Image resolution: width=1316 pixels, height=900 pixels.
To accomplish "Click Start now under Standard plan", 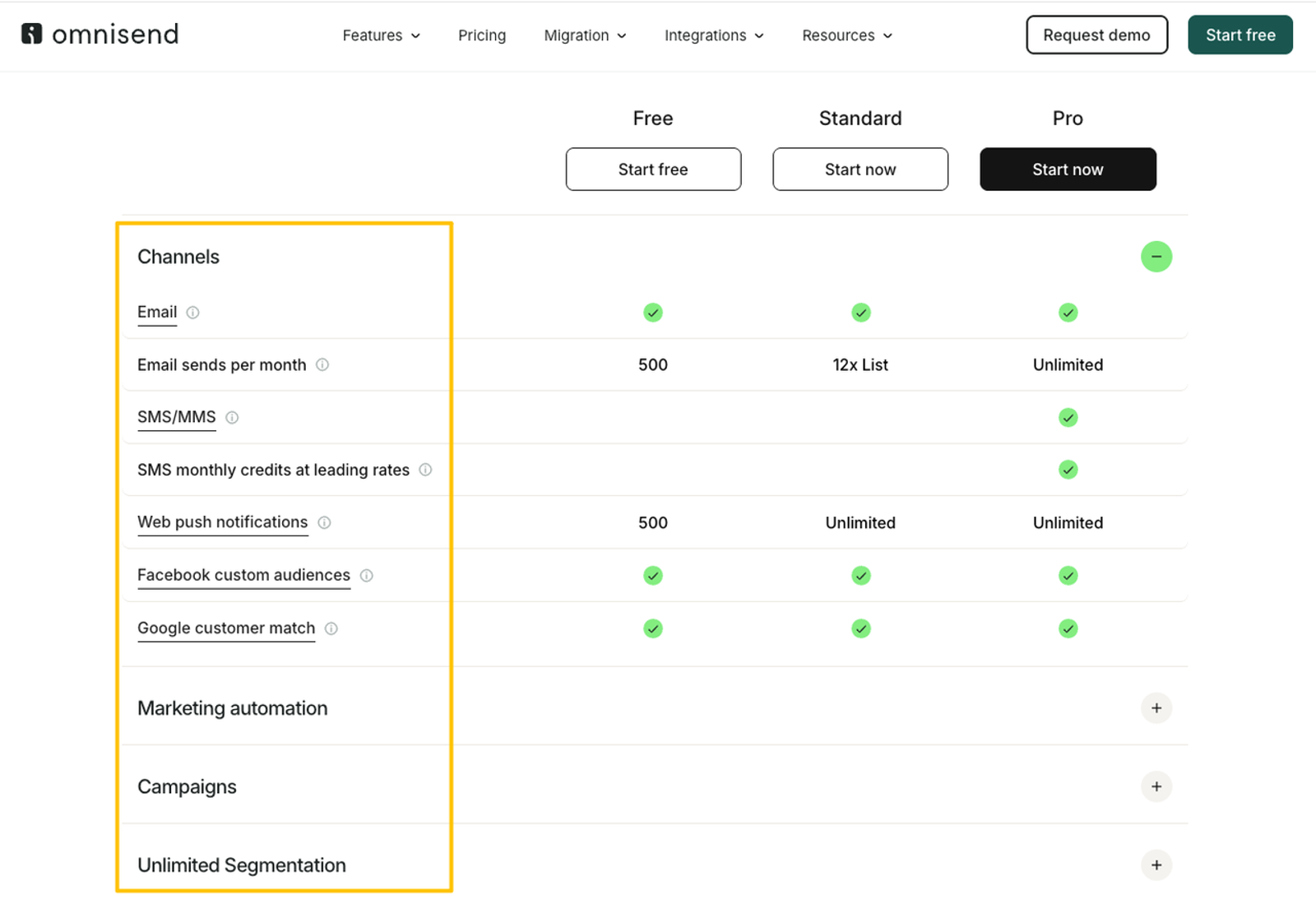I will pos(860,169).
